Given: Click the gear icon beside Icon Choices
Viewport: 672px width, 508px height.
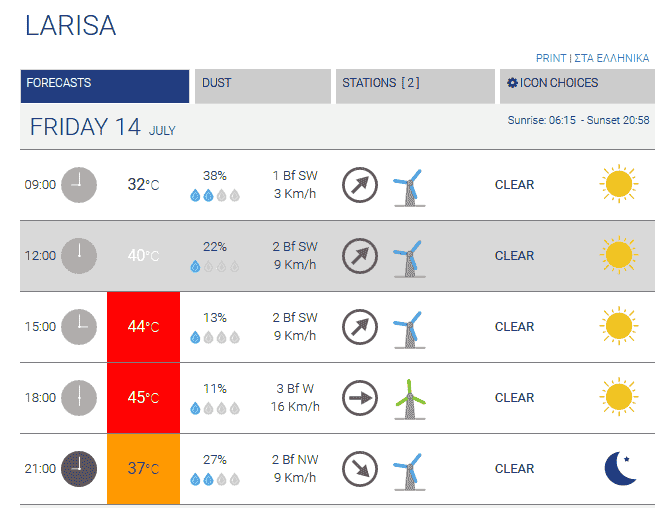Looking at the screenshot, I should click(x=512, y=83).
